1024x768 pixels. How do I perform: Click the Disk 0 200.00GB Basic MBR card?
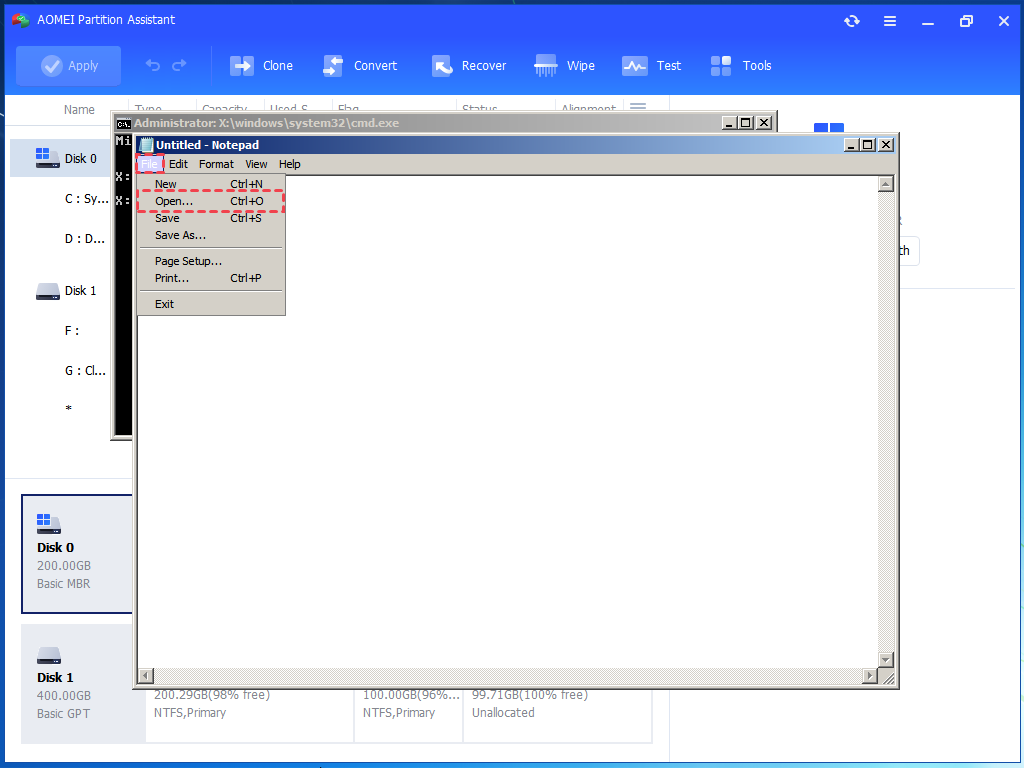tap(77, 554)
